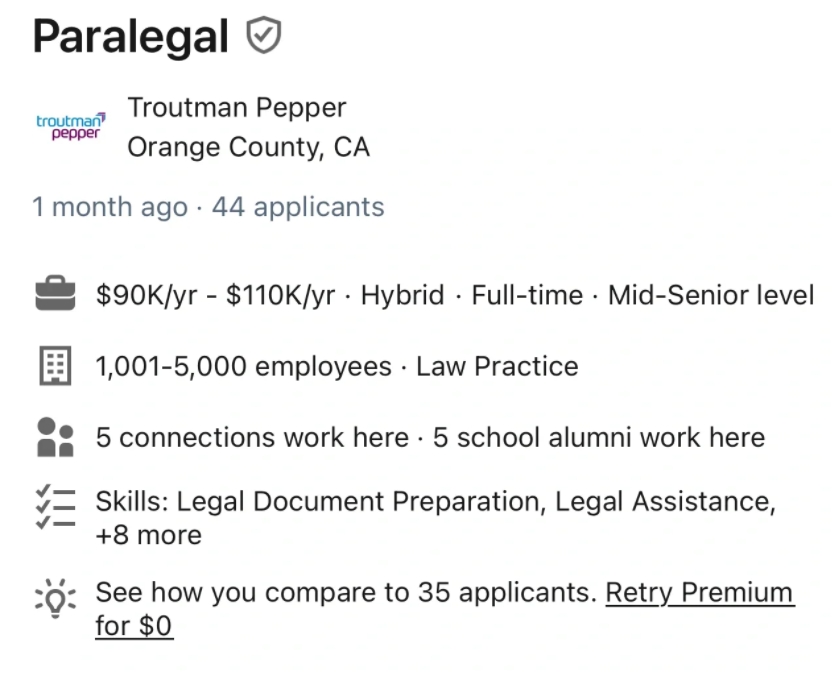This screenshot has height=674, width=832.
Task: Click the Law Practice industry label
Action: (x=497, y=367)
